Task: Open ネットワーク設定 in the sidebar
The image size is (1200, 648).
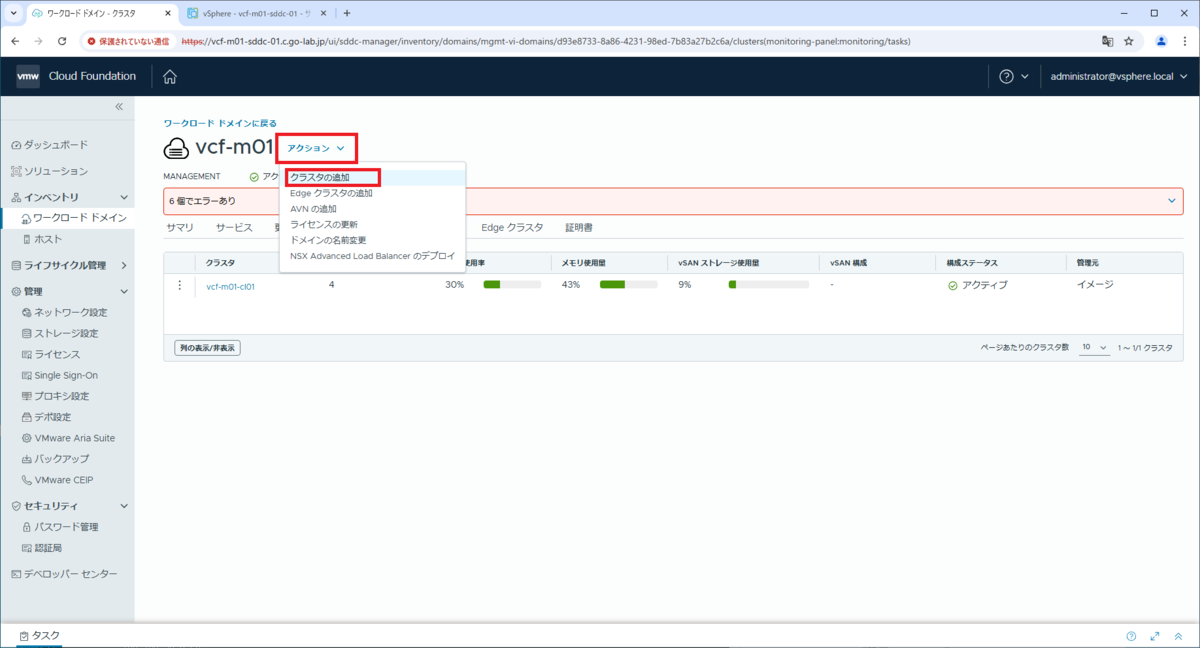Action: pos(65,312)
